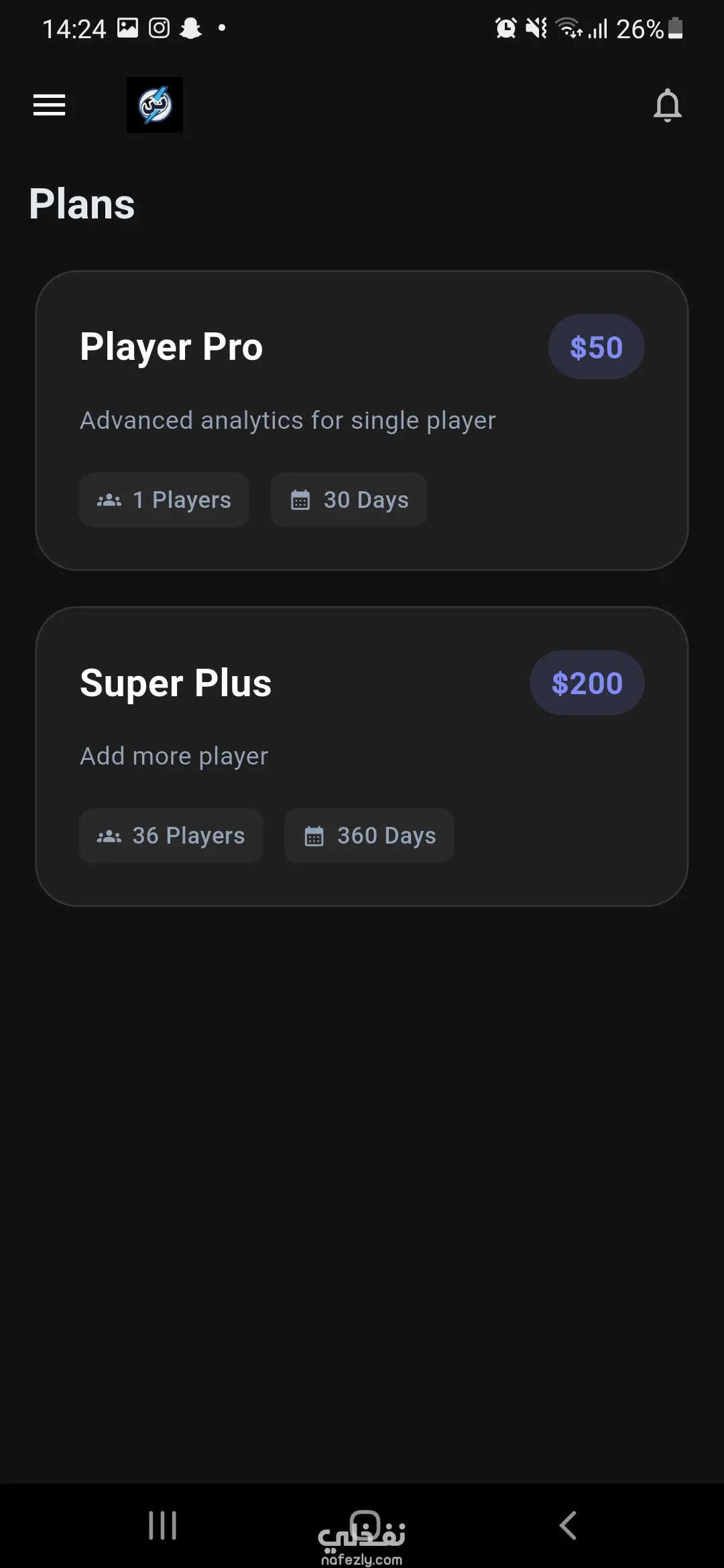Select the $50 price badge
724x1568 pixels.
pos(596,347)
